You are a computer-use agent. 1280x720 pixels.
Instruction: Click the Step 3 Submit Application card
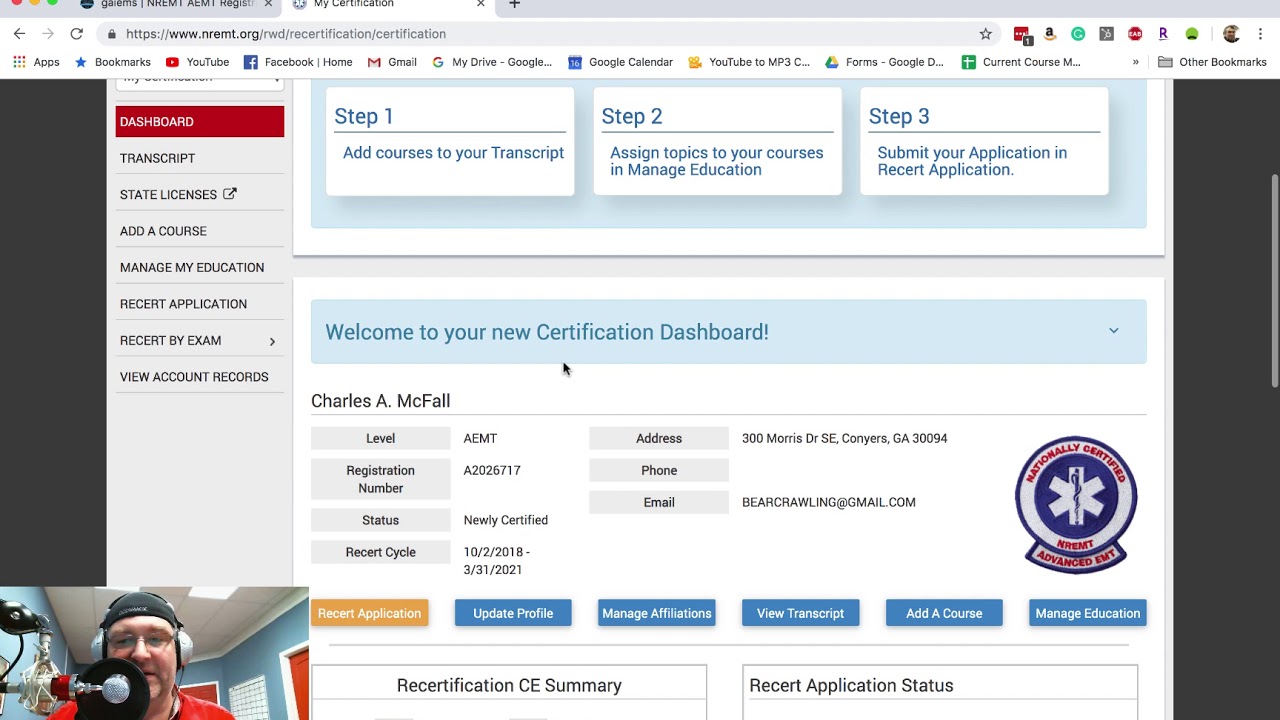click(x=984, y=141)
